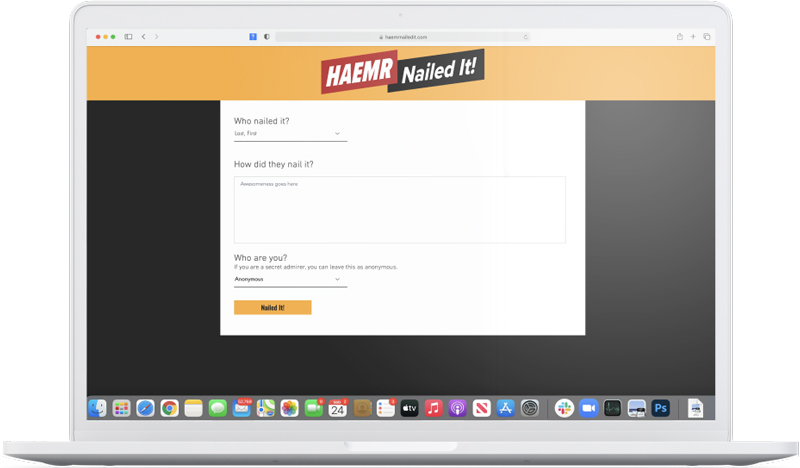Open Photoshop from the dock
Viewport: 800px width, 468px height.
click(660, 408)
